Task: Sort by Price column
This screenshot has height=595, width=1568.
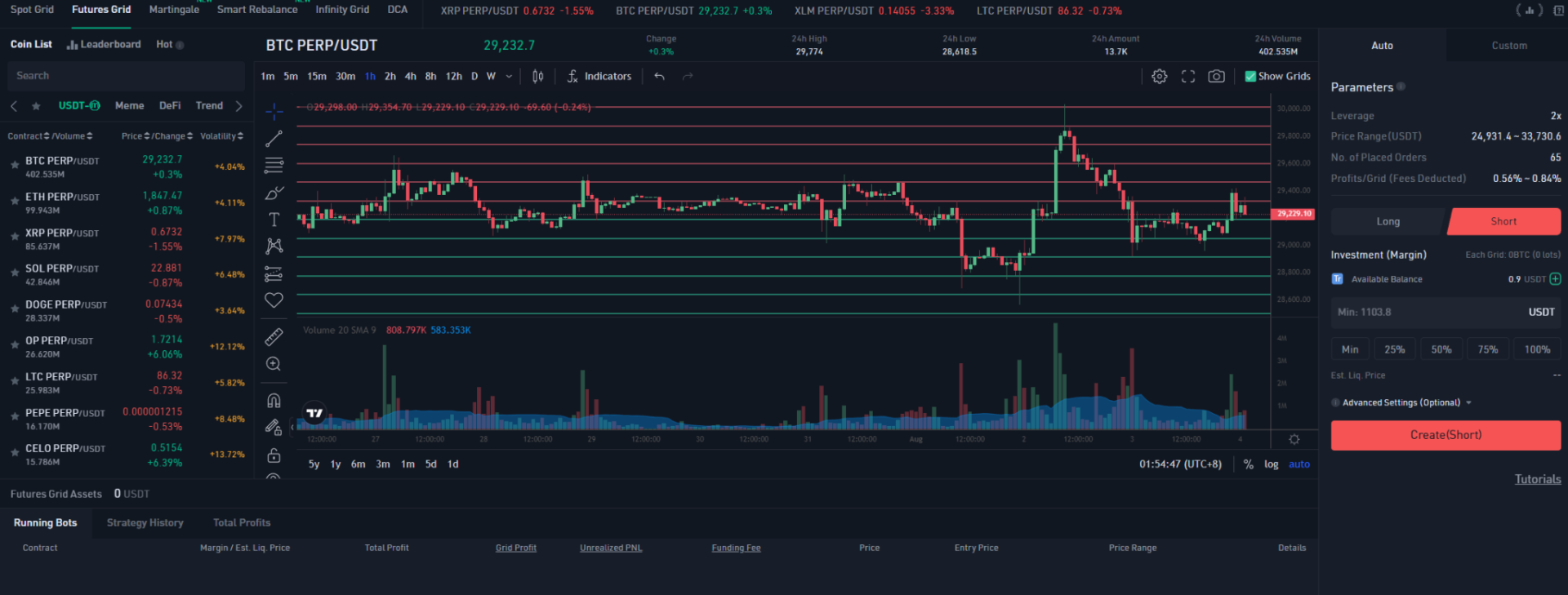Action: (x=136, y=136)
